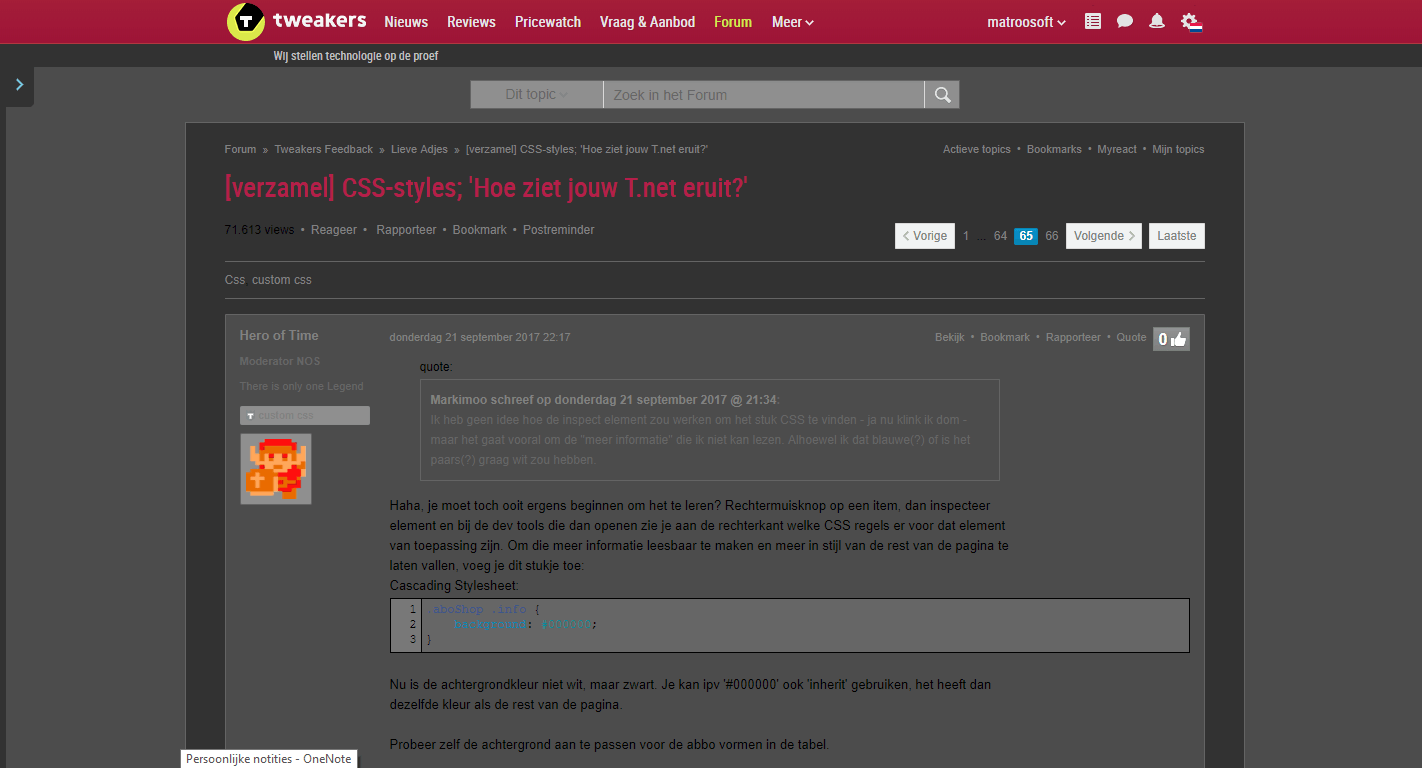Click 'There is only one Legend' text
Image resolution: width=1422 pixels, height=768 pixels.
302,386
